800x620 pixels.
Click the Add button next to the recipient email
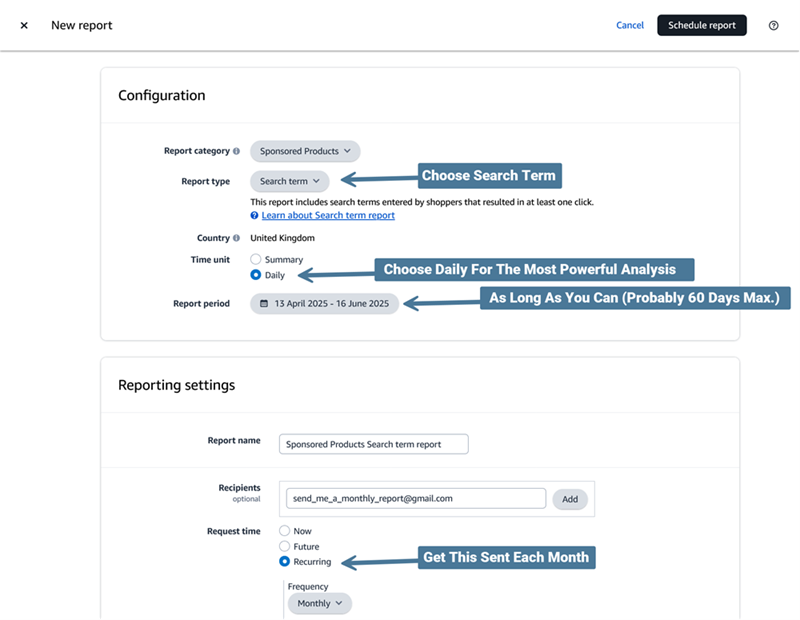pos(570,498)
